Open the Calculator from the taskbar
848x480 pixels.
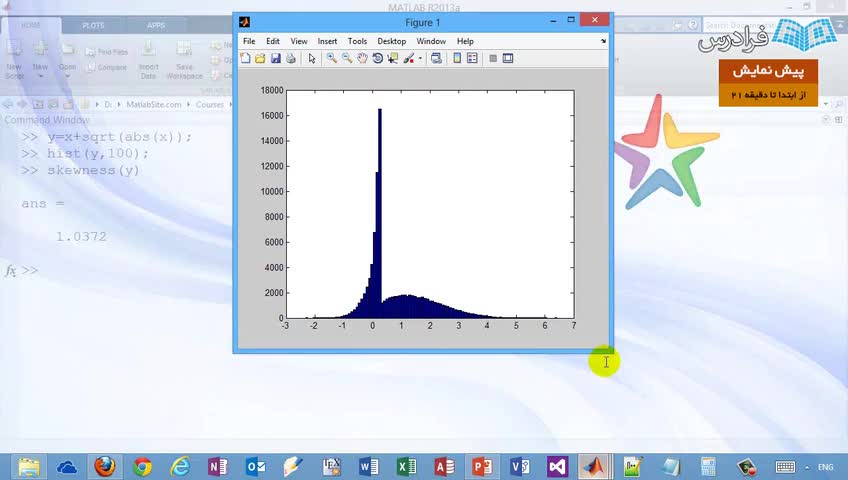click(x=708, y=467)
